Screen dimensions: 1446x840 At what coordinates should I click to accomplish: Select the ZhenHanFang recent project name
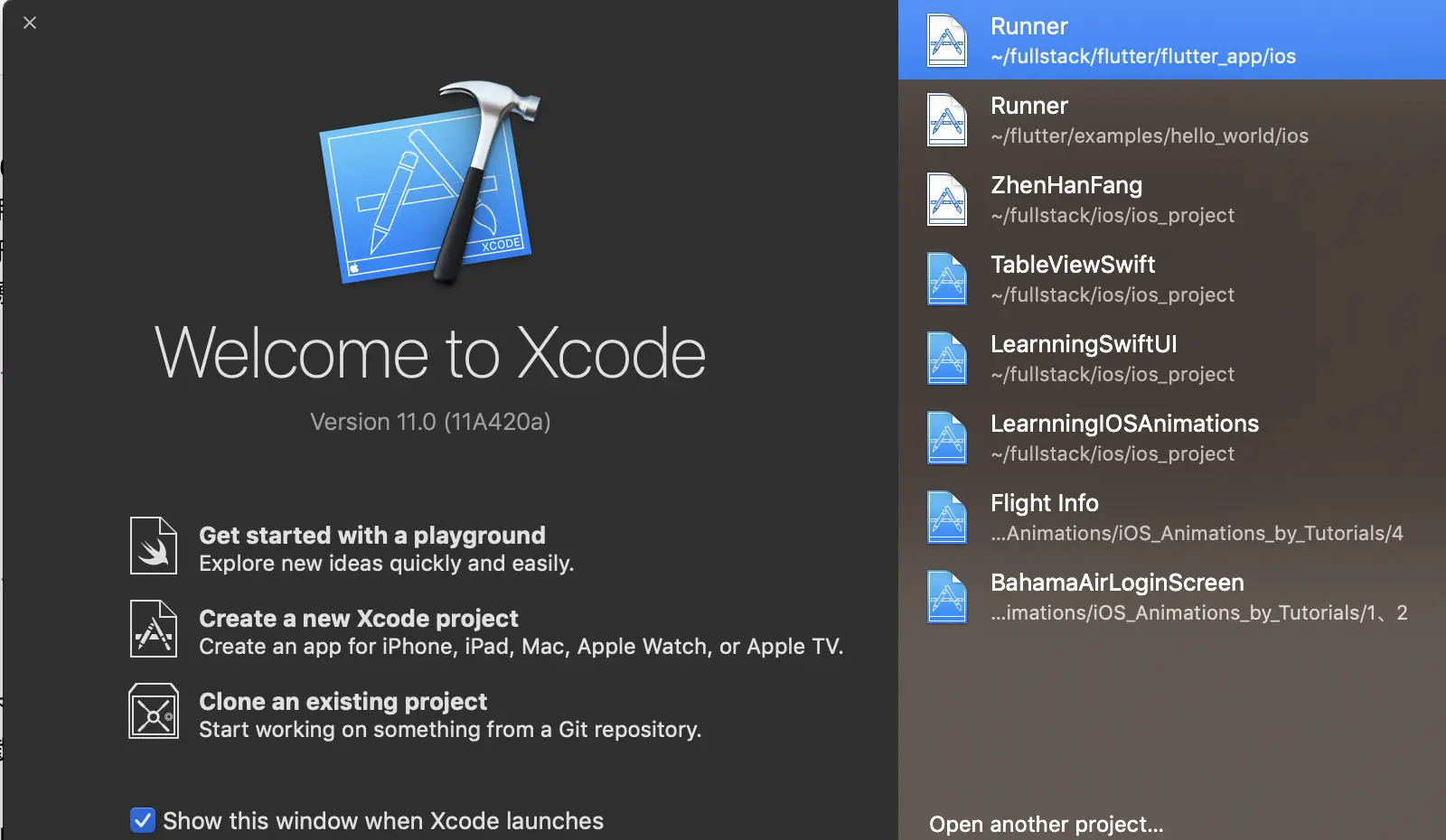(x=1066, y=185)
